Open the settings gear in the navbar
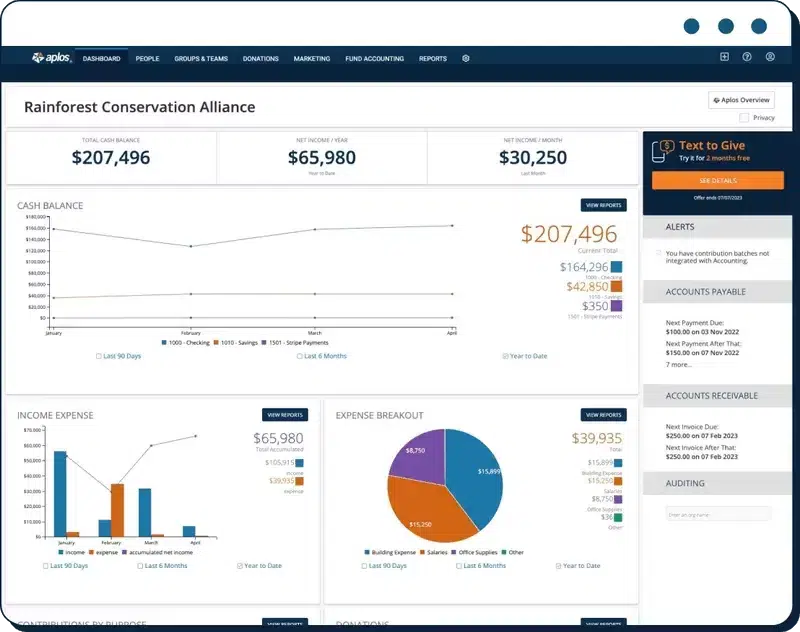 click(466, 58)
